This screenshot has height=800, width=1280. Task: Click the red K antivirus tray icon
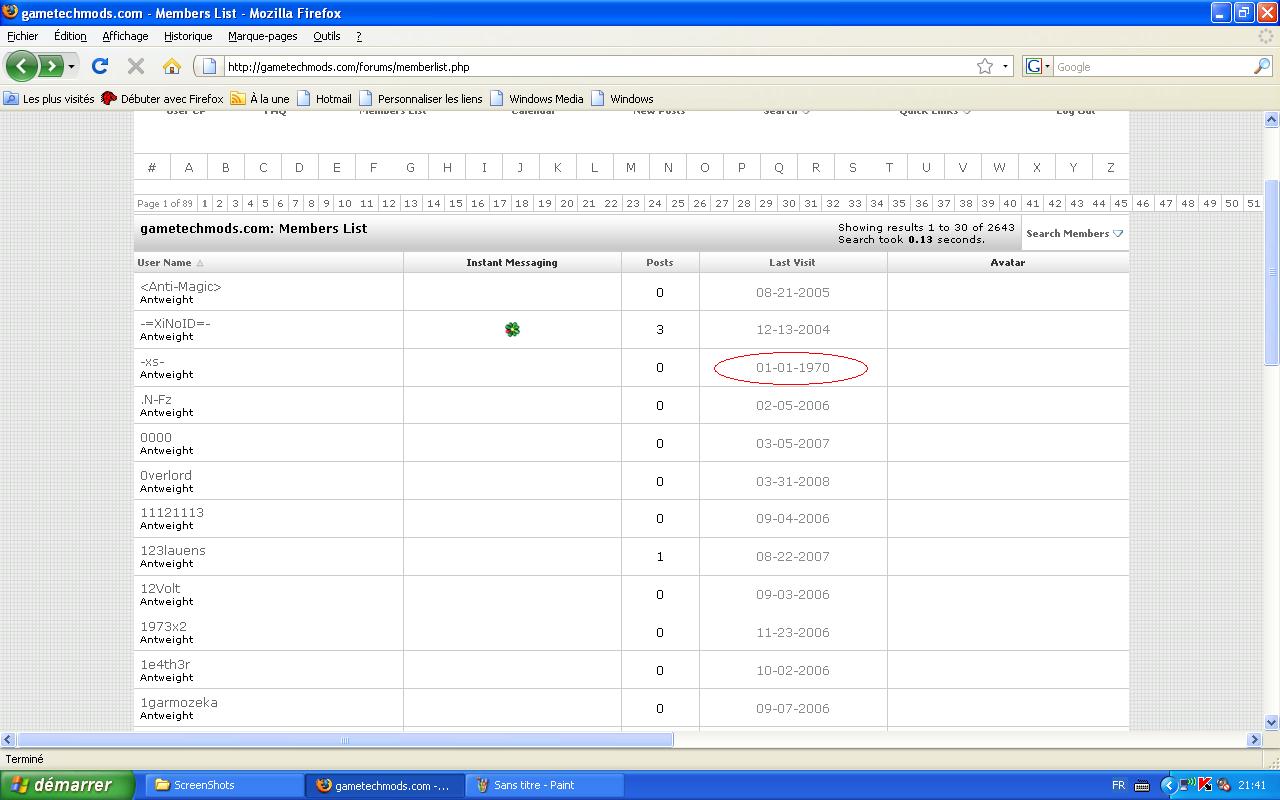point(1205,785)
